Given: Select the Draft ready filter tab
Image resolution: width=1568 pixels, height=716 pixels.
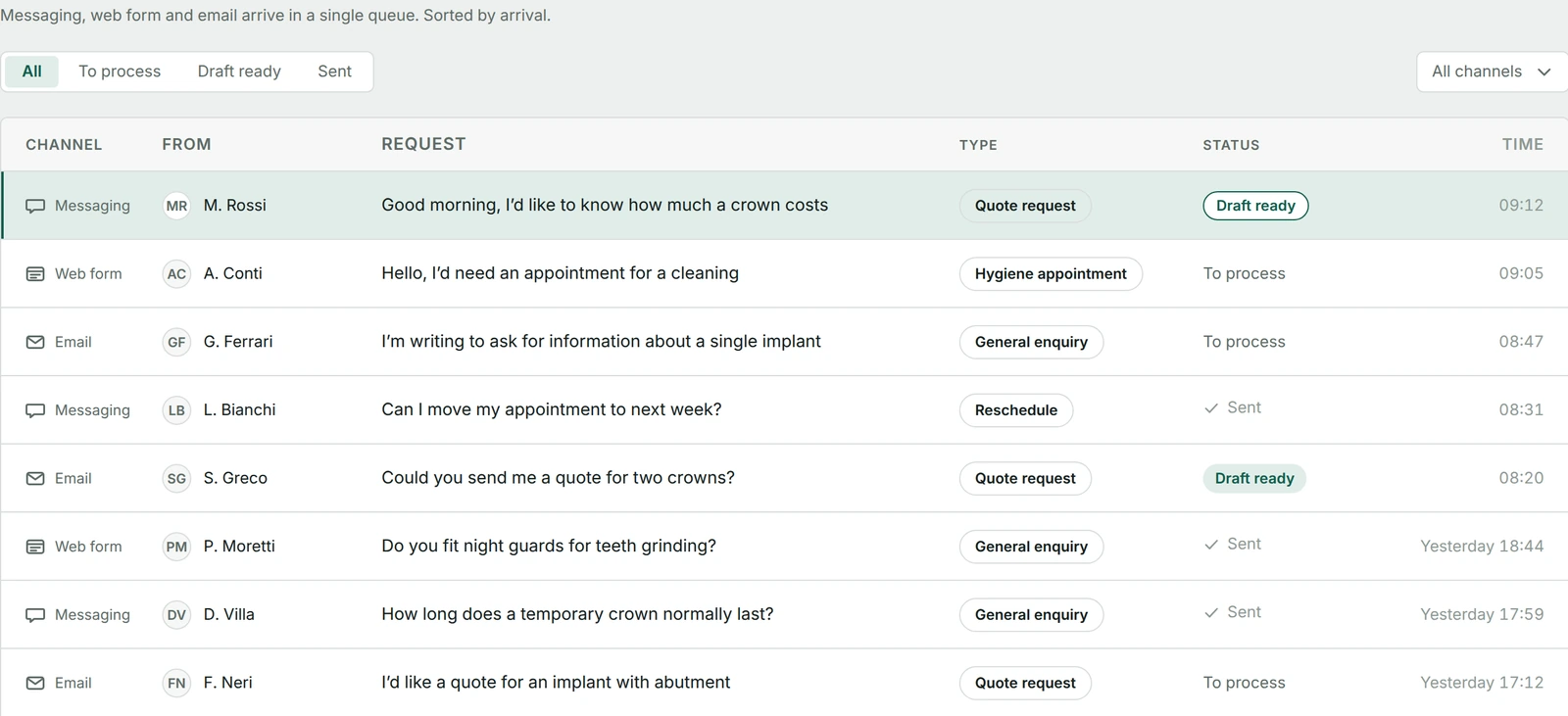Looking at the screenshot, I should [239, 72].
